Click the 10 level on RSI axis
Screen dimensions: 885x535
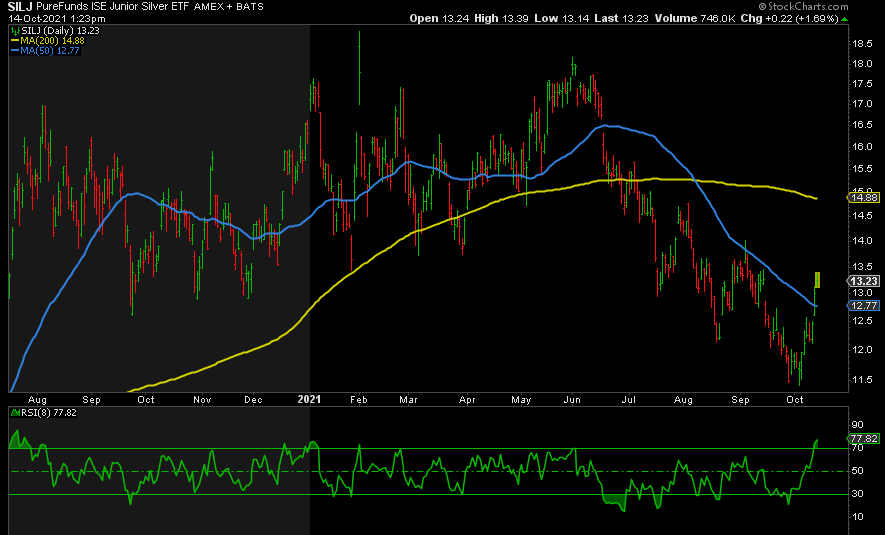[857, 517]
